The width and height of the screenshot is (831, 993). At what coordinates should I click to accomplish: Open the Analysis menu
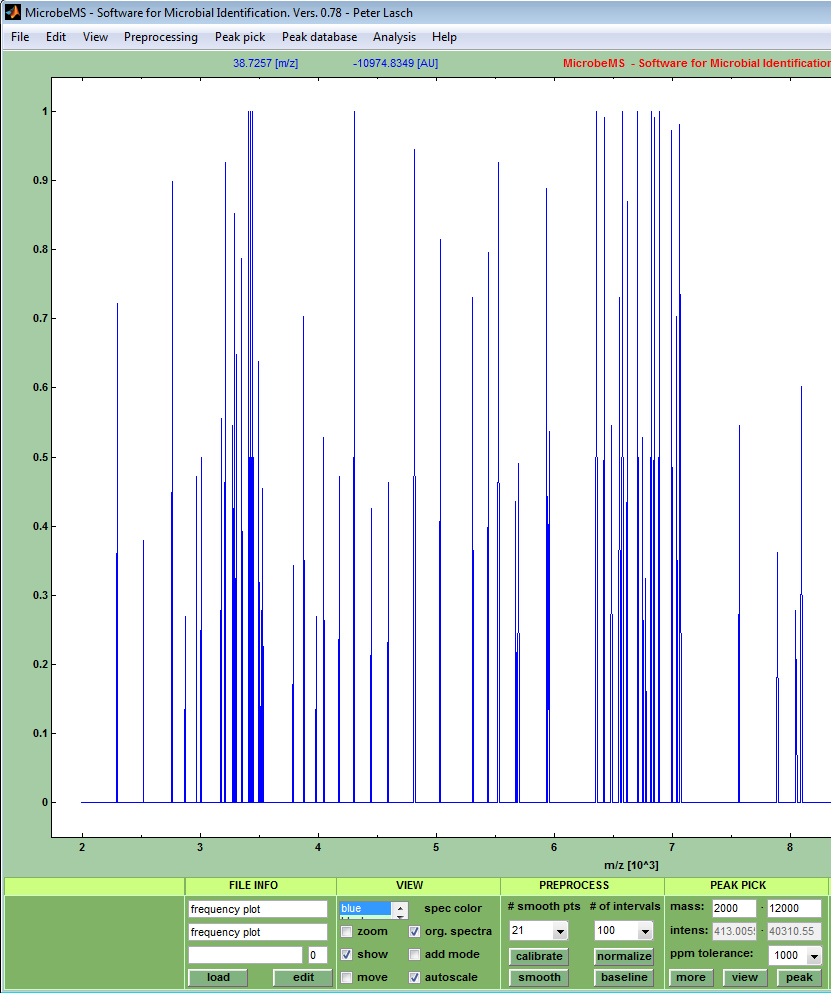(394, 37)
